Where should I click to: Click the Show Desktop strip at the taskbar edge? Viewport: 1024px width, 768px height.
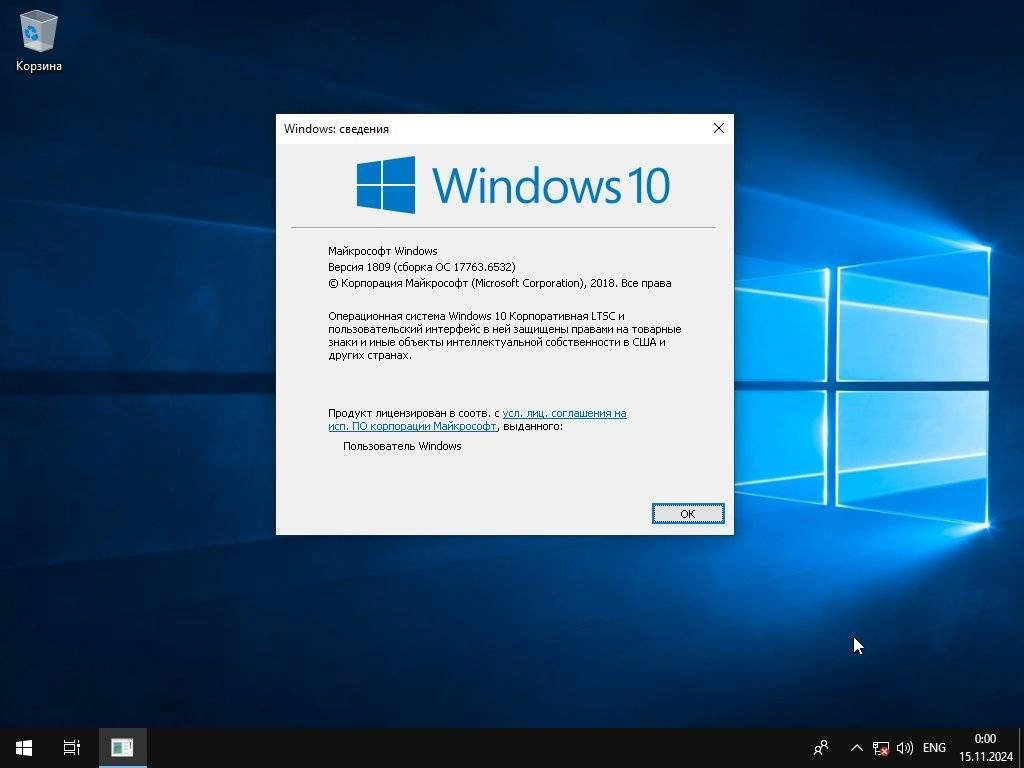tap(1021, 748)
